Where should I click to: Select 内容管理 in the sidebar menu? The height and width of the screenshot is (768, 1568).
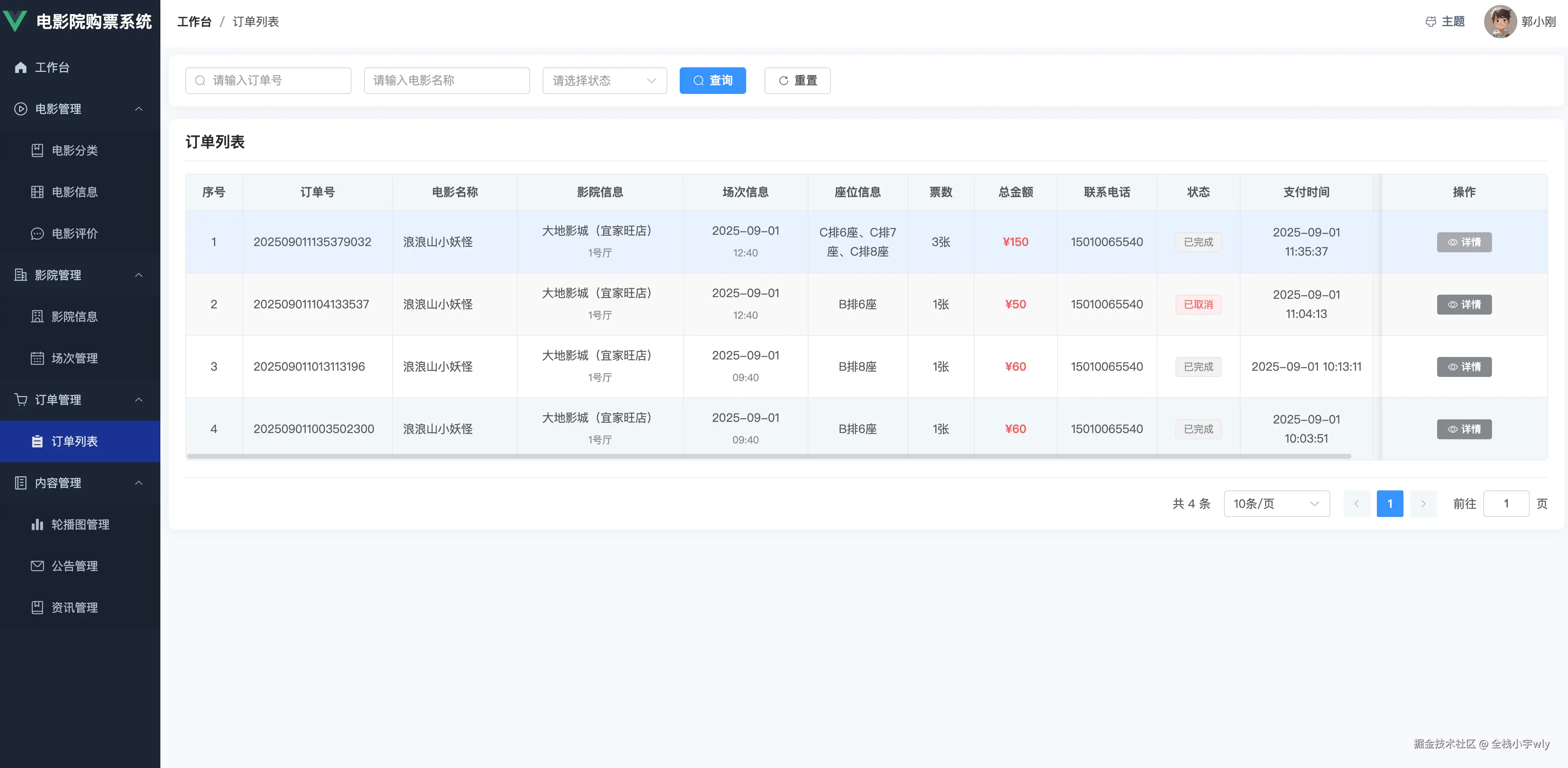tap(58, 483)
